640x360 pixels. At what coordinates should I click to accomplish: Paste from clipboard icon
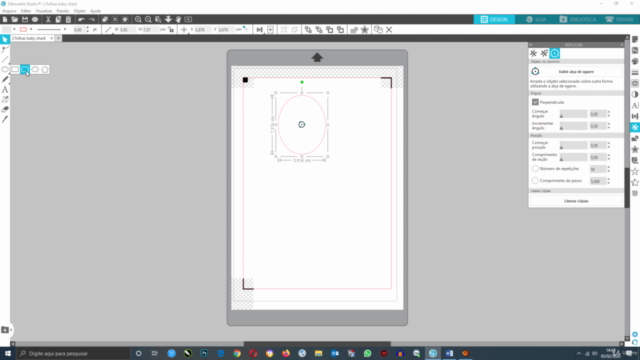pos(68,19)
